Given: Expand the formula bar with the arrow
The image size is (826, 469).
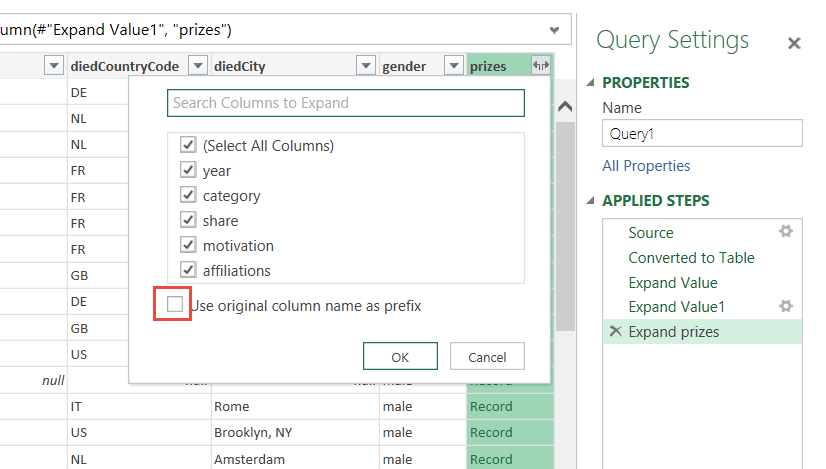Looking at the screenshot, I should (x=554, y=30).
